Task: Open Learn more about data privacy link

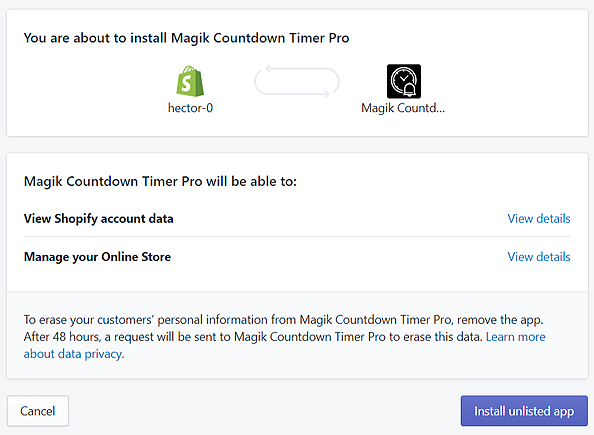Action: coord(284,345)
